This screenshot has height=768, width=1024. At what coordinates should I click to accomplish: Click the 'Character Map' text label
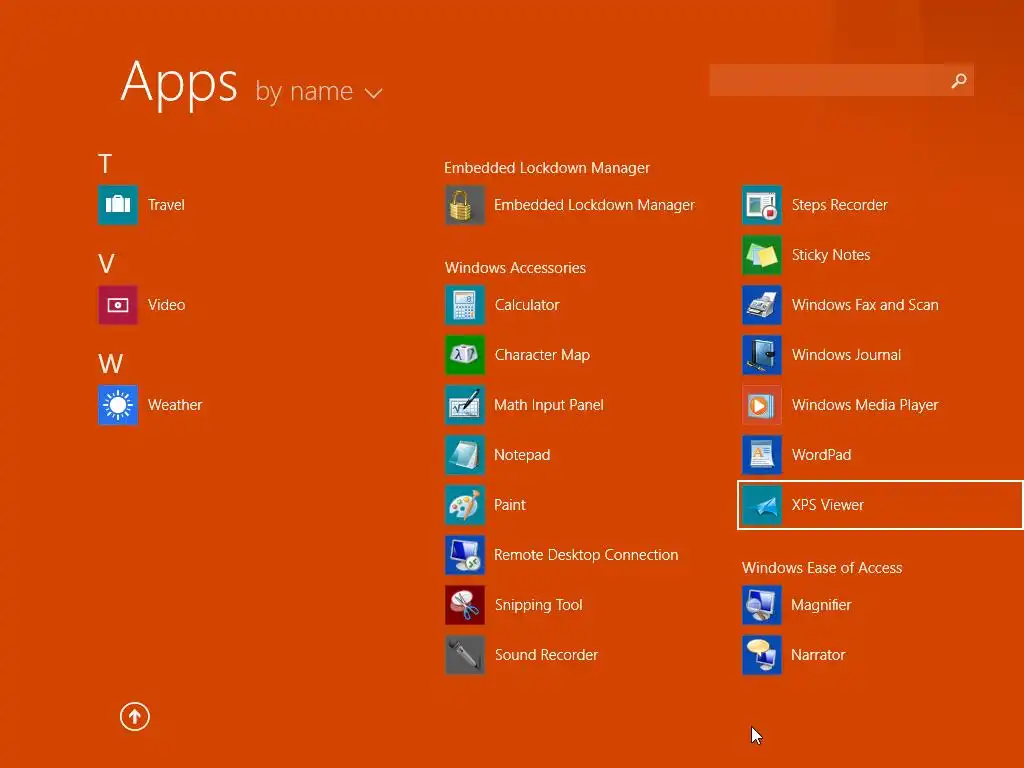(542, 355)
